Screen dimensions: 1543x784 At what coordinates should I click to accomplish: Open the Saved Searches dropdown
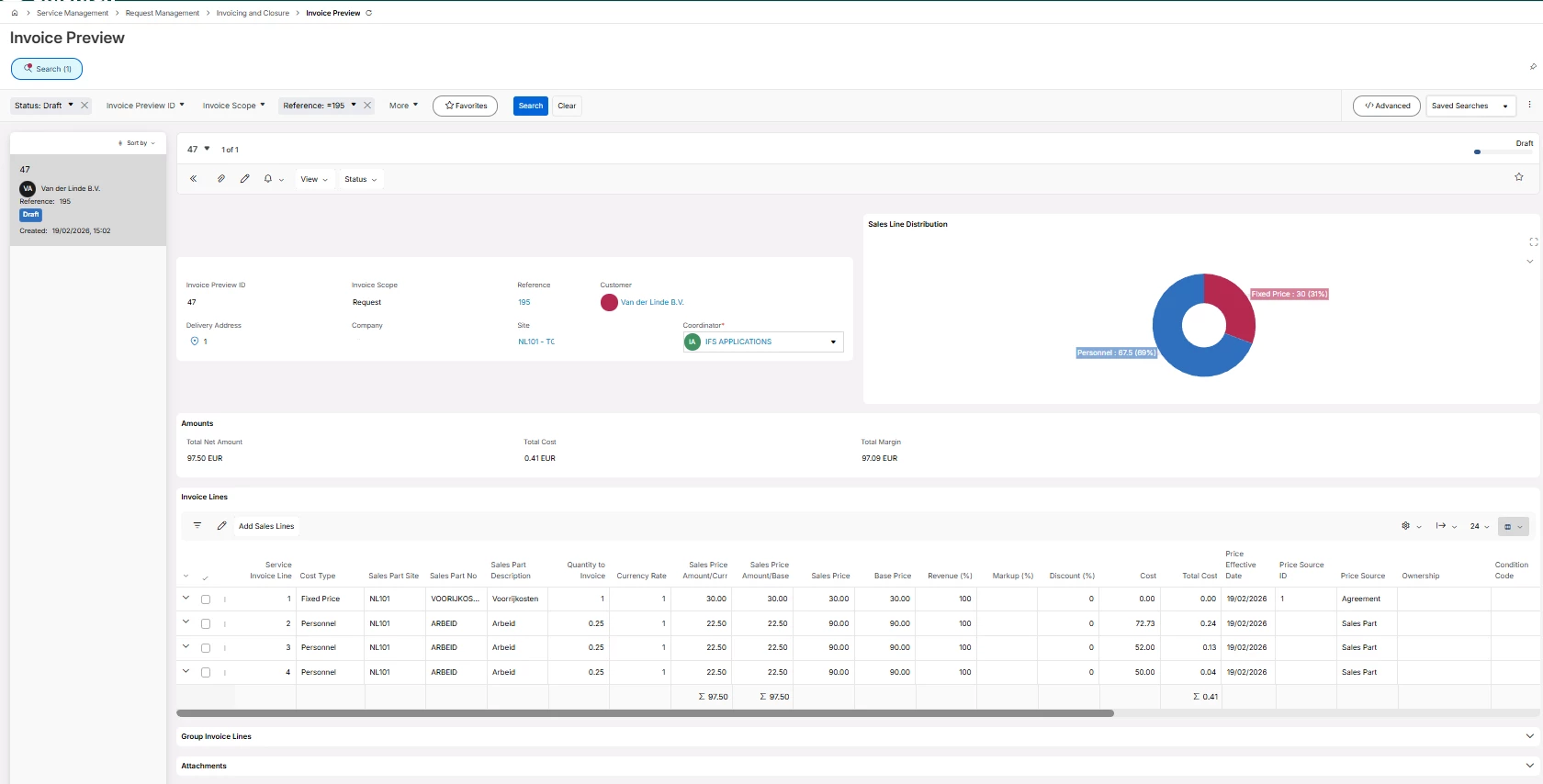point(1470,106)
